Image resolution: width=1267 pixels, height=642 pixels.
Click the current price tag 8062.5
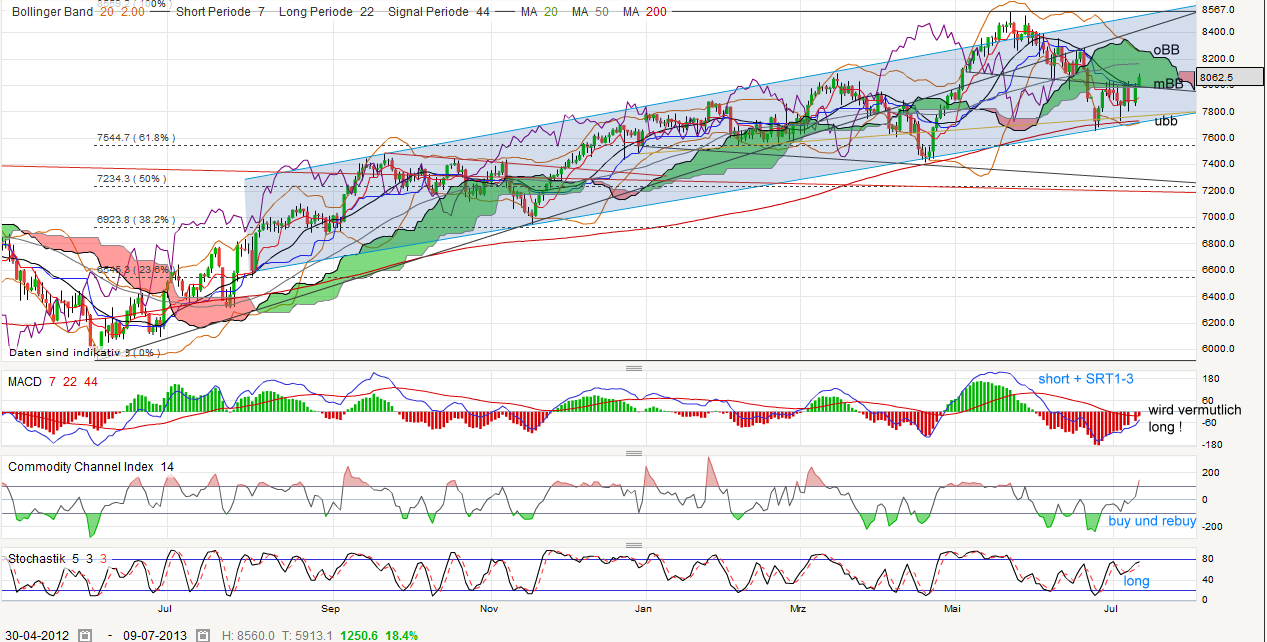click(x=1230, y=77)
